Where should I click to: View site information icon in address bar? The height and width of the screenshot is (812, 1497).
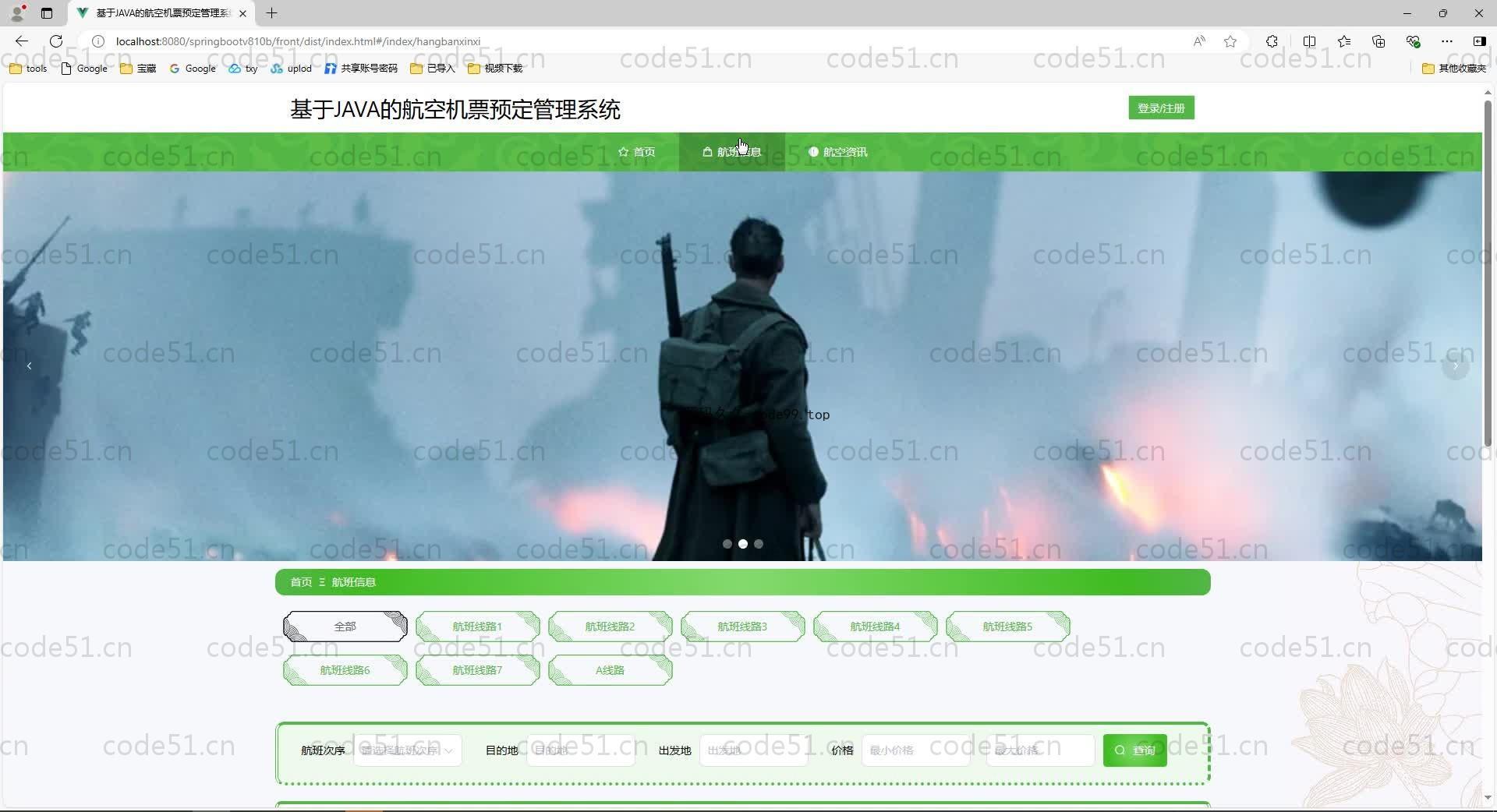pyautogui.click(x=98, y=41)
